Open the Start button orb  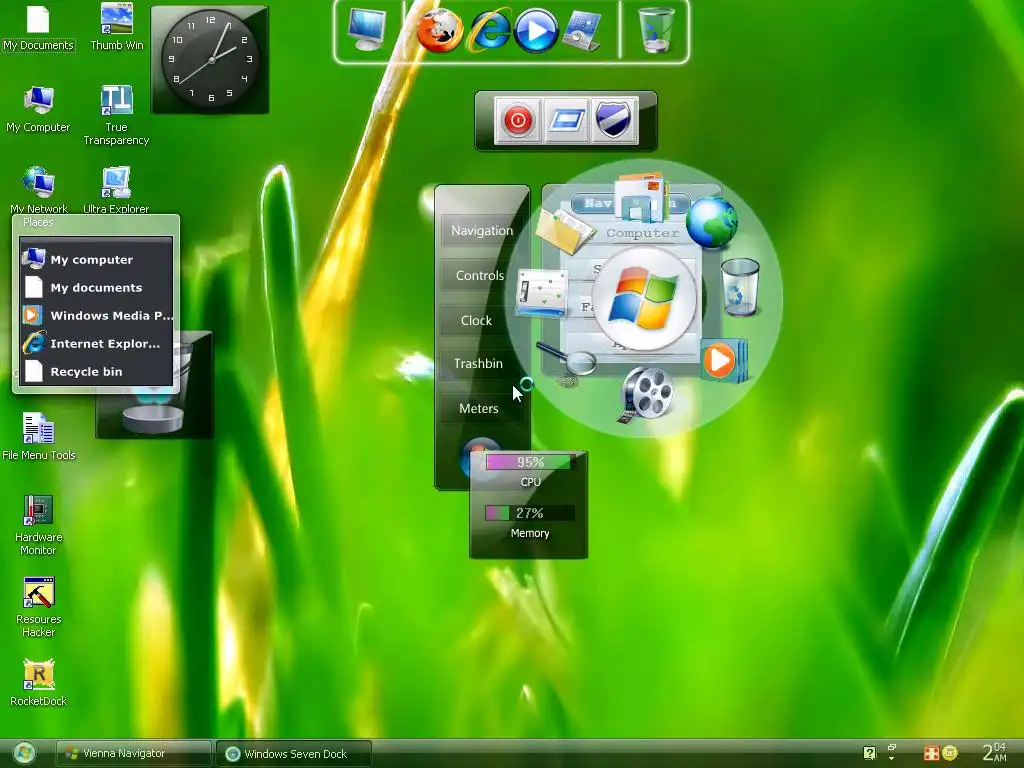pyautogui.click(x=24, y=753)
